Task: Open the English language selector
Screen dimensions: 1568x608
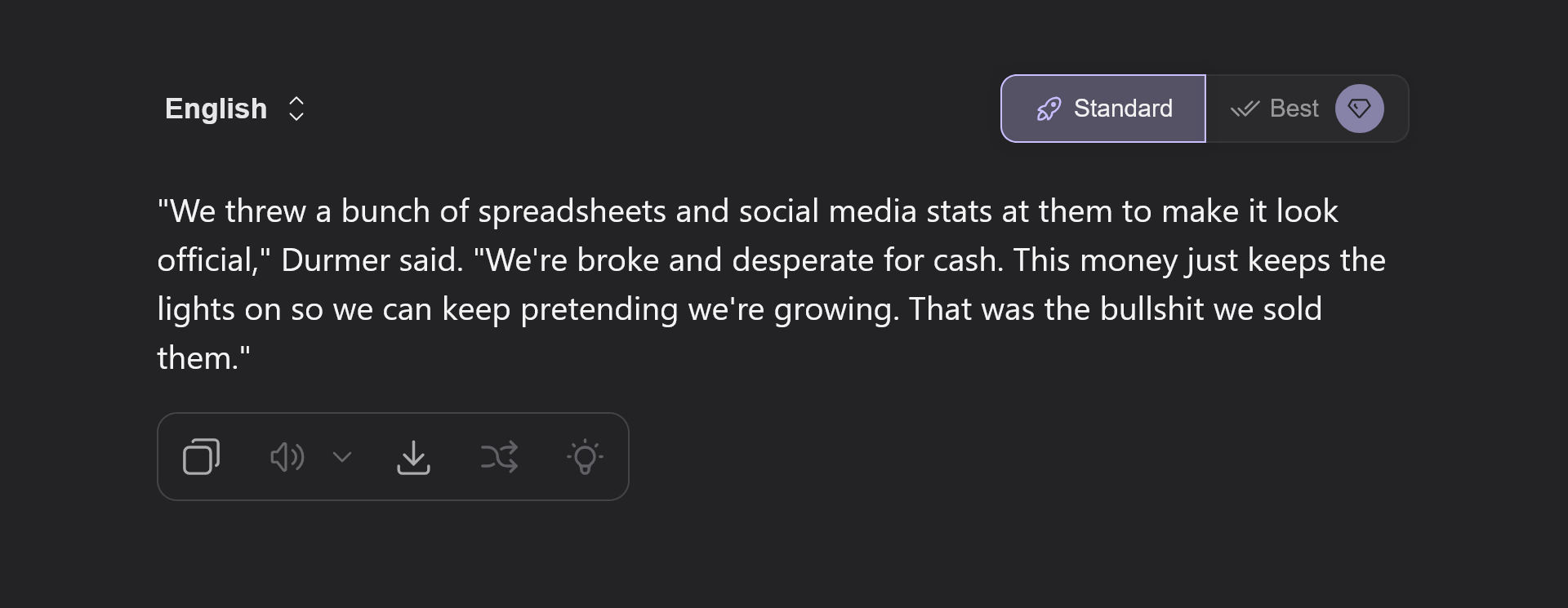Action: (216, 109)
